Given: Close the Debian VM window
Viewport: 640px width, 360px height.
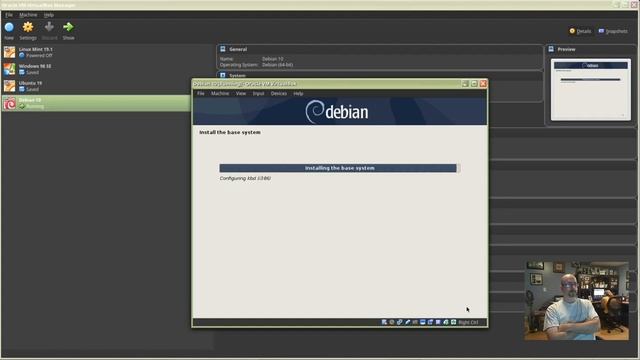Looking at the screenshot, I should coord(483,84).
